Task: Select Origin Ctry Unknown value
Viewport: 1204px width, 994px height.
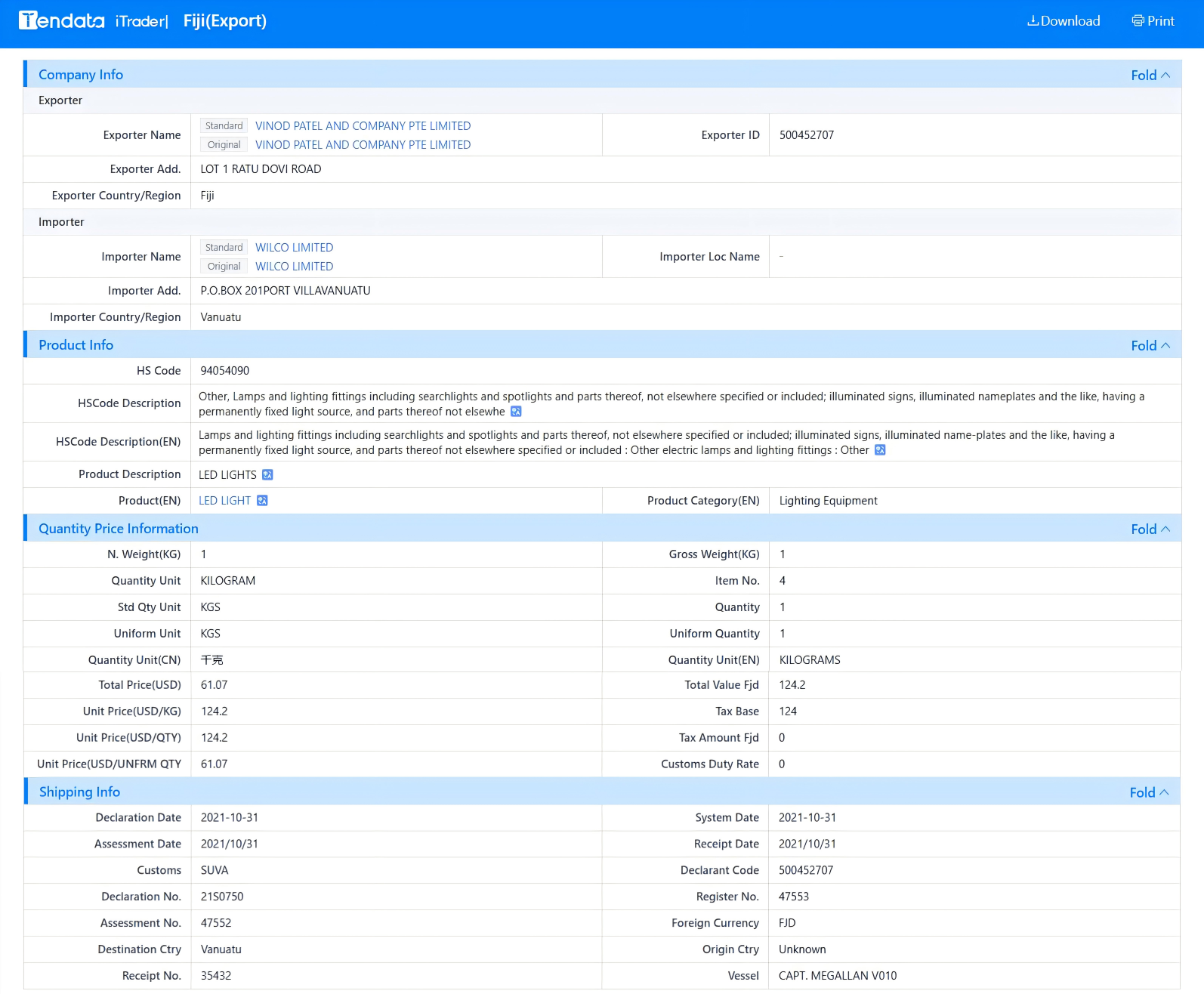Action: pyautogui.click(x=802, y=950)
